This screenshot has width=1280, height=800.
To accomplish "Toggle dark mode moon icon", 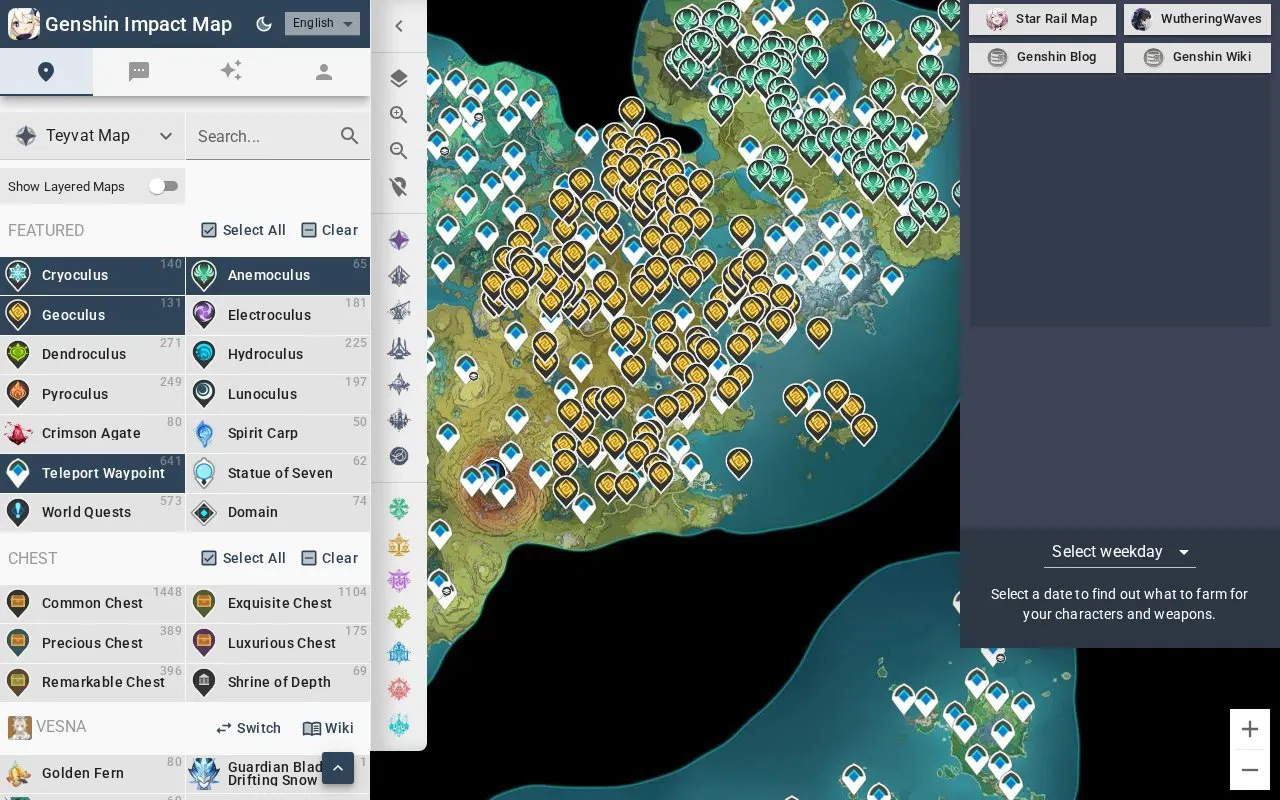I will 264,24.
